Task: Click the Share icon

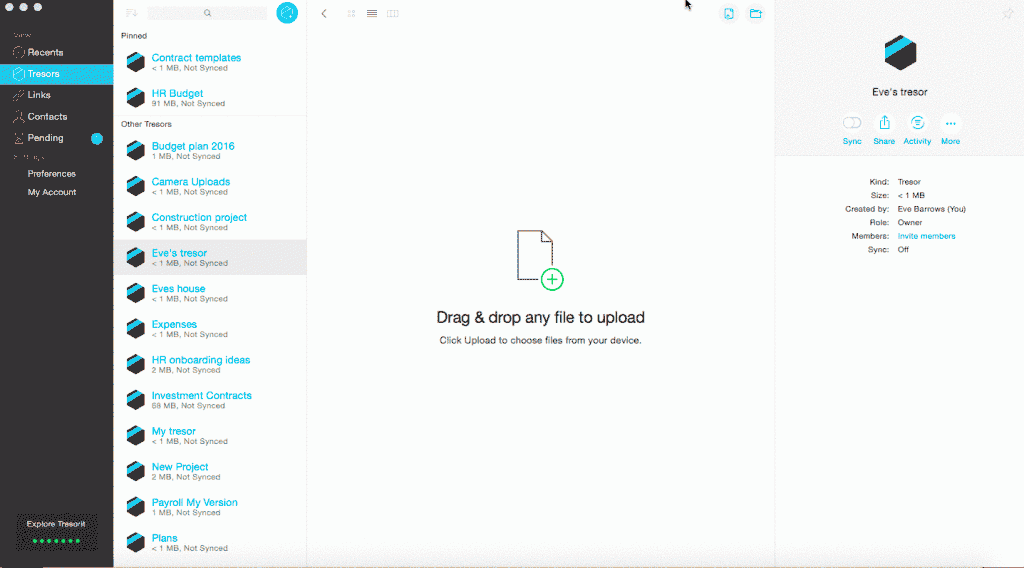Action: click(884, 123)
